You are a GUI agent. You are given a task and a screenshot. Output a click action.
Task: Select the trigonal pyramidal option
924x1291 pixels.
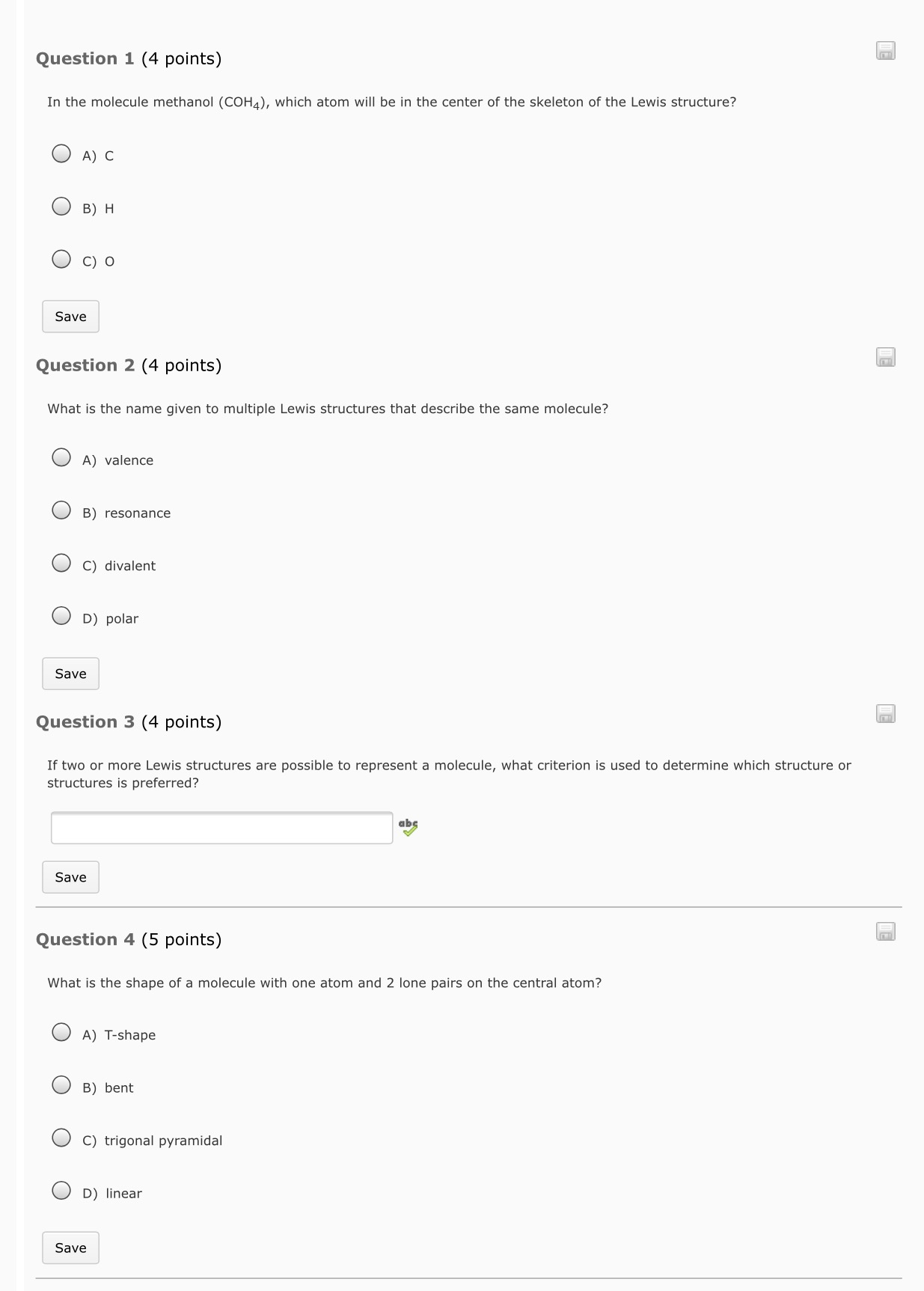pos(61,1138)
